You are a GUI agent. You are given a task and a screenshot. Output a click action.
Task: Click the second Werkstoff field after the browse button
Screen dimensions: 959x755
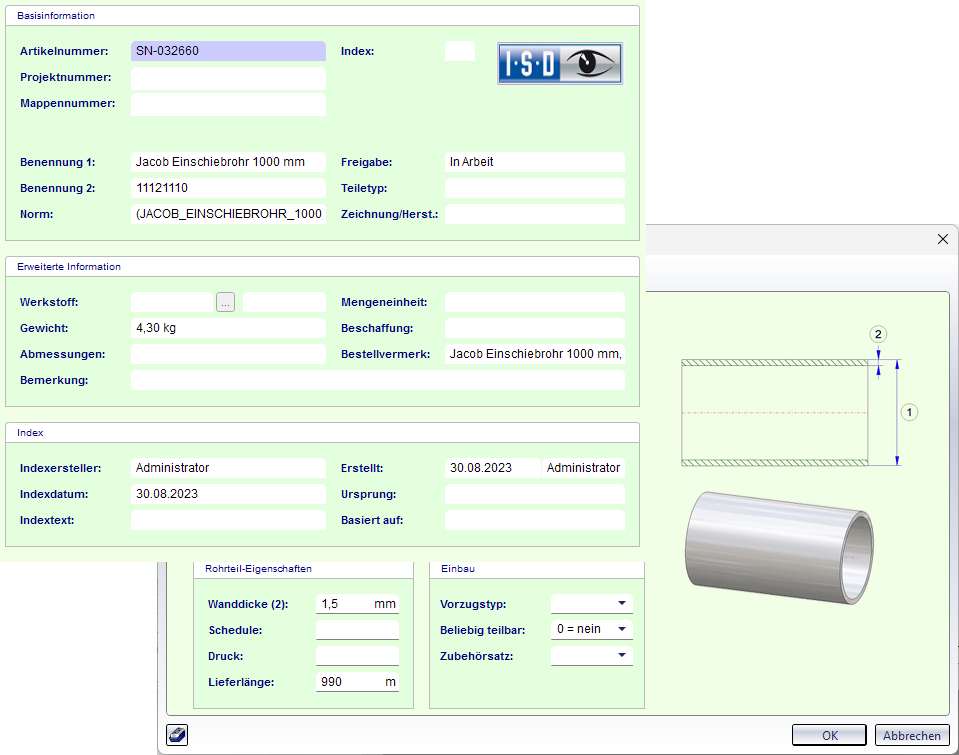(x=284, y=302)
